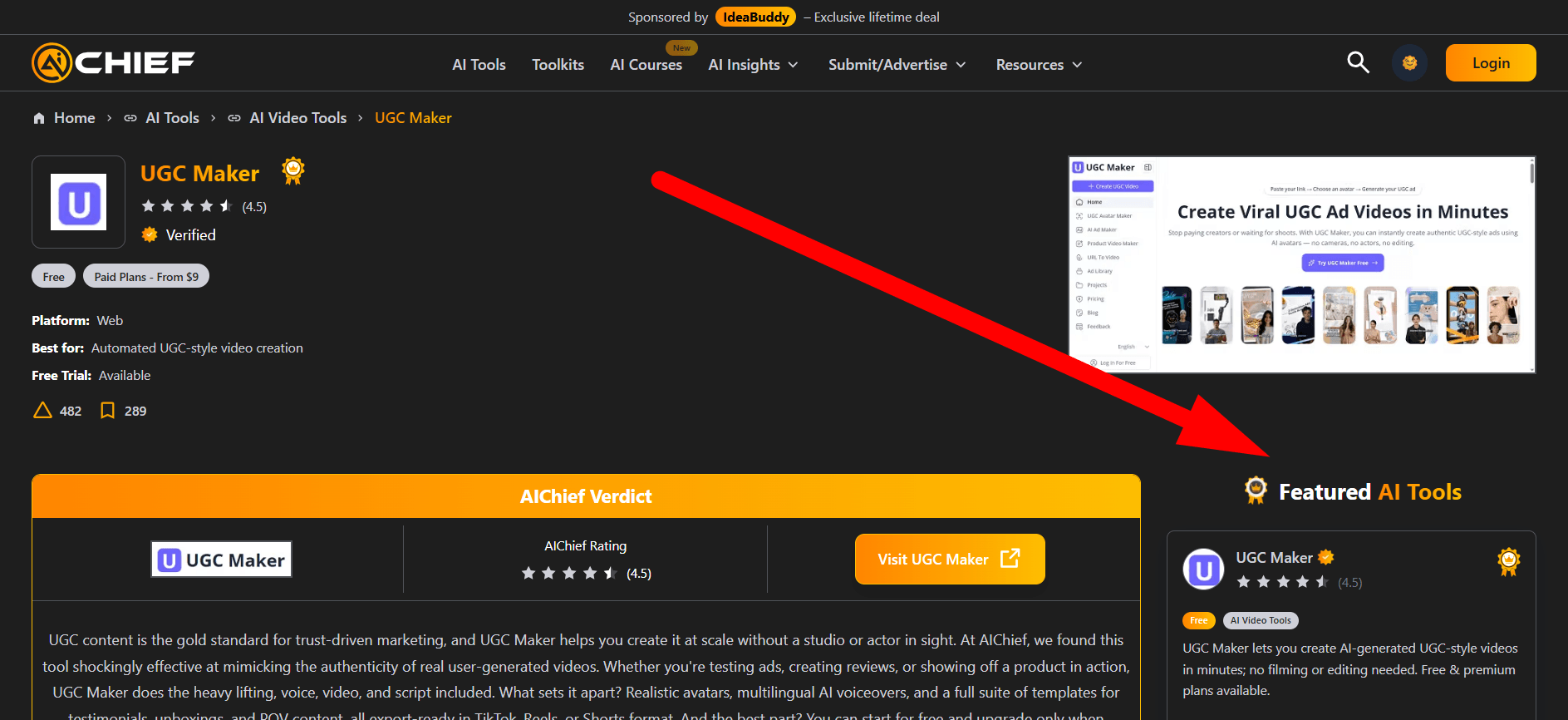
Task: Click the star rating under UGC Maker title
Action: (x=187, y=206)
